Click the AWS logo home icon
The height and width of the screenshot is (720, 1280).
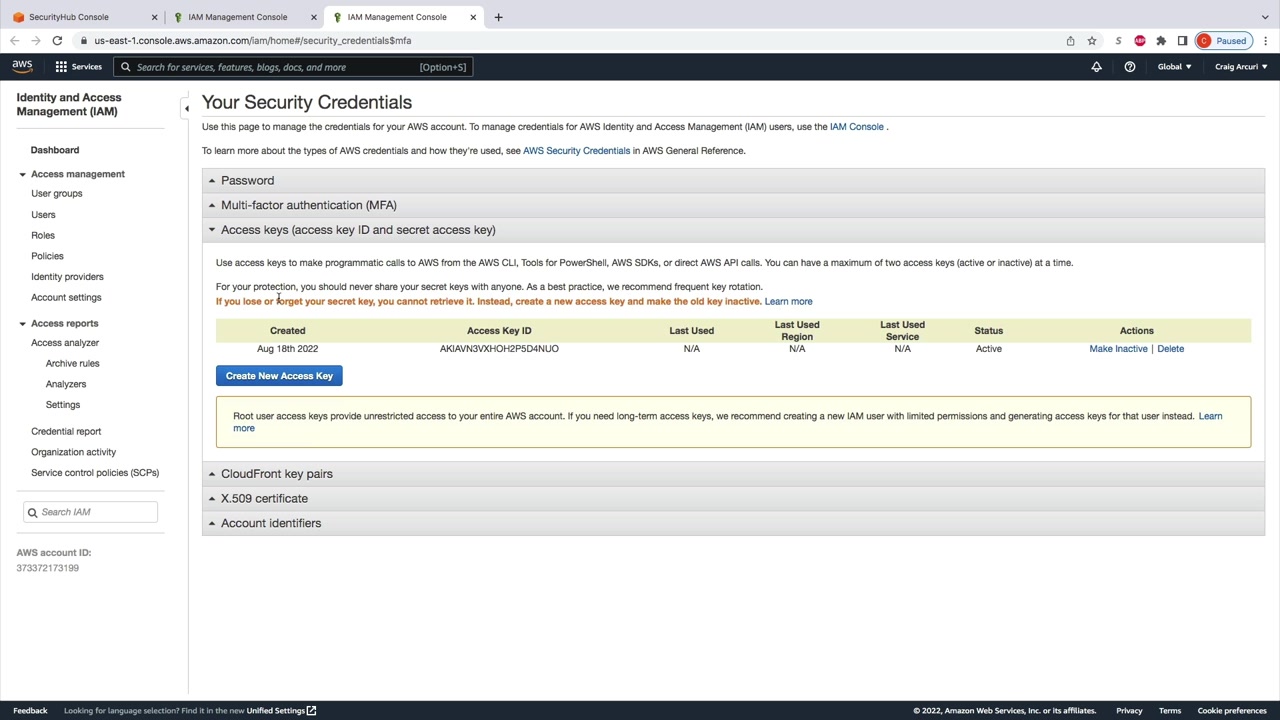click(22, 67)
